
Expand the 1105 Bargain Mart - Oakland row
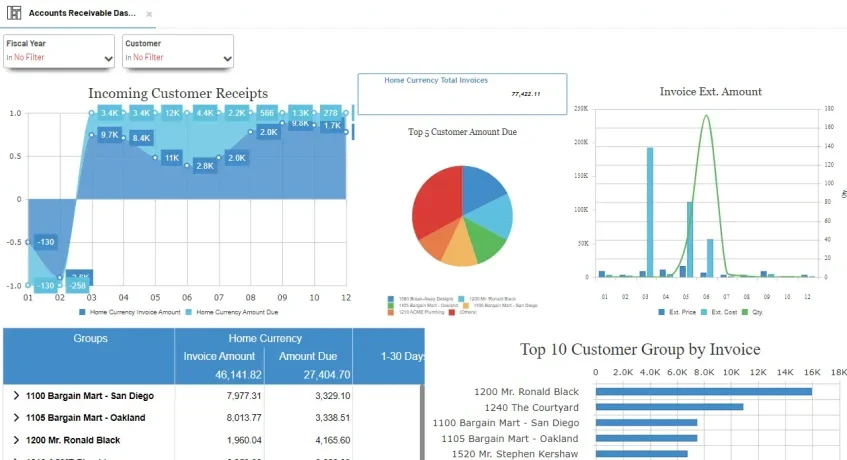click(x=17, y=418)
